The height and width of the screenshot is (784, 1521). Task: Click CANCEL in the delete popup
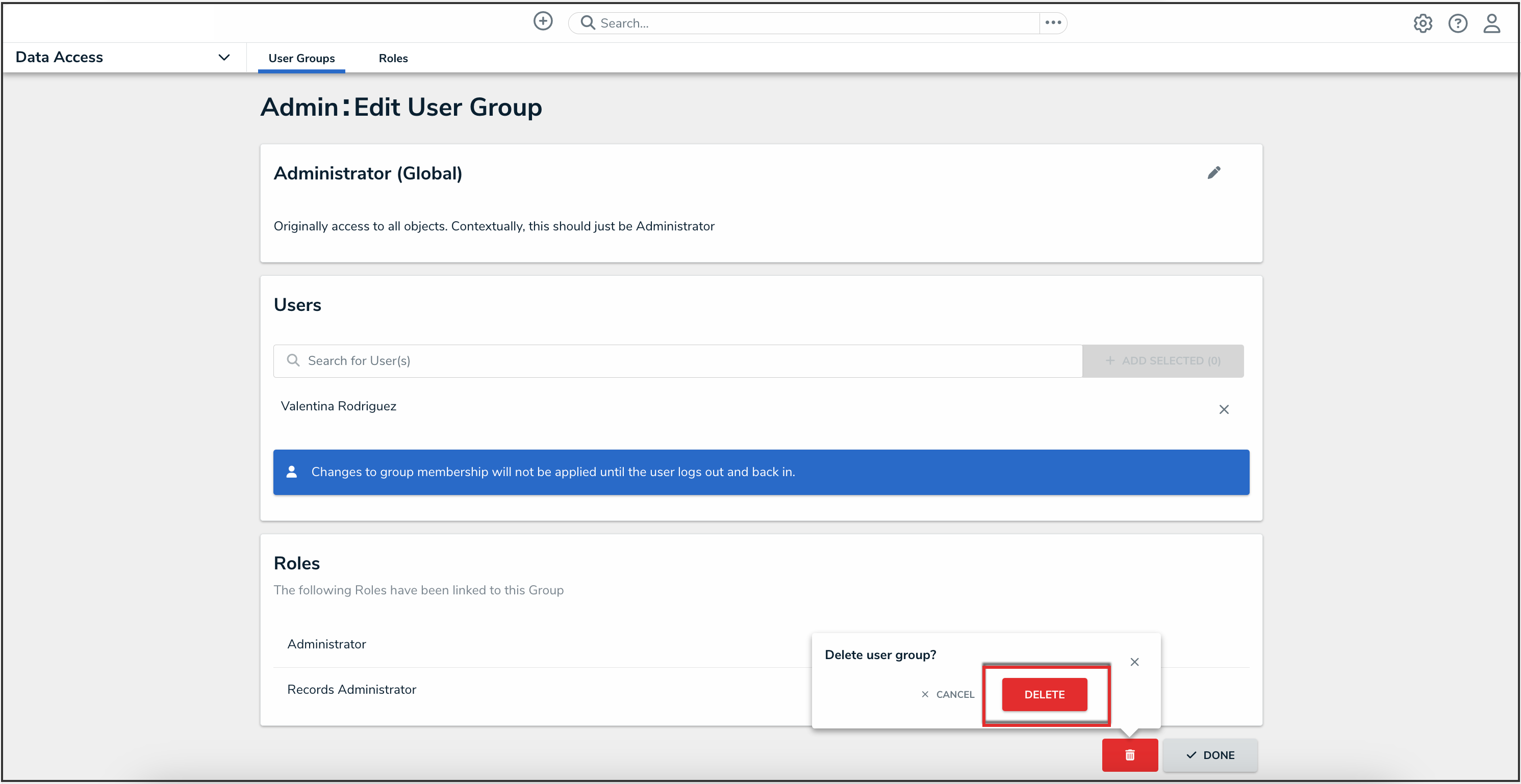pos(948,694)
